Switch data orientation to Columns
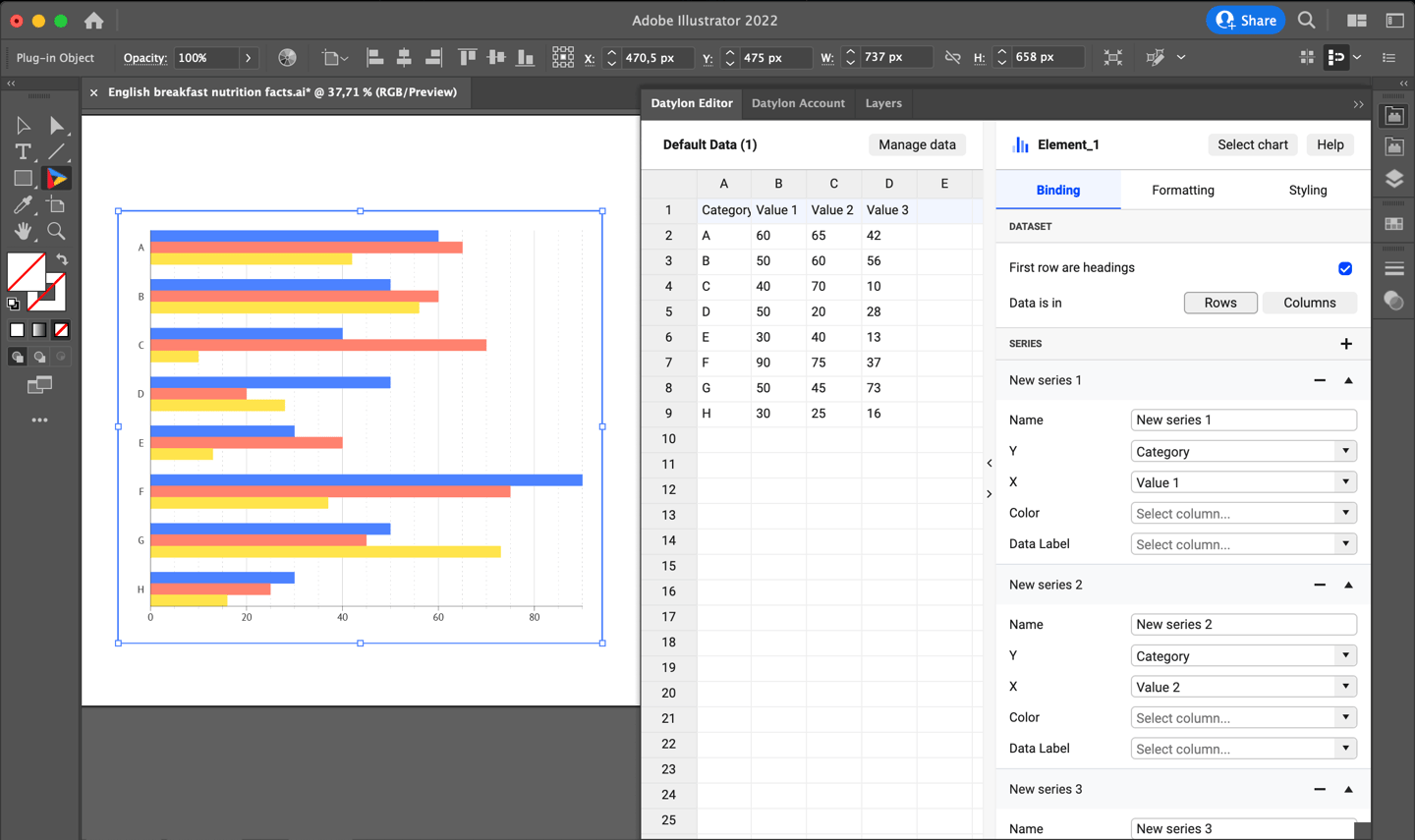 click(1310, 302)
